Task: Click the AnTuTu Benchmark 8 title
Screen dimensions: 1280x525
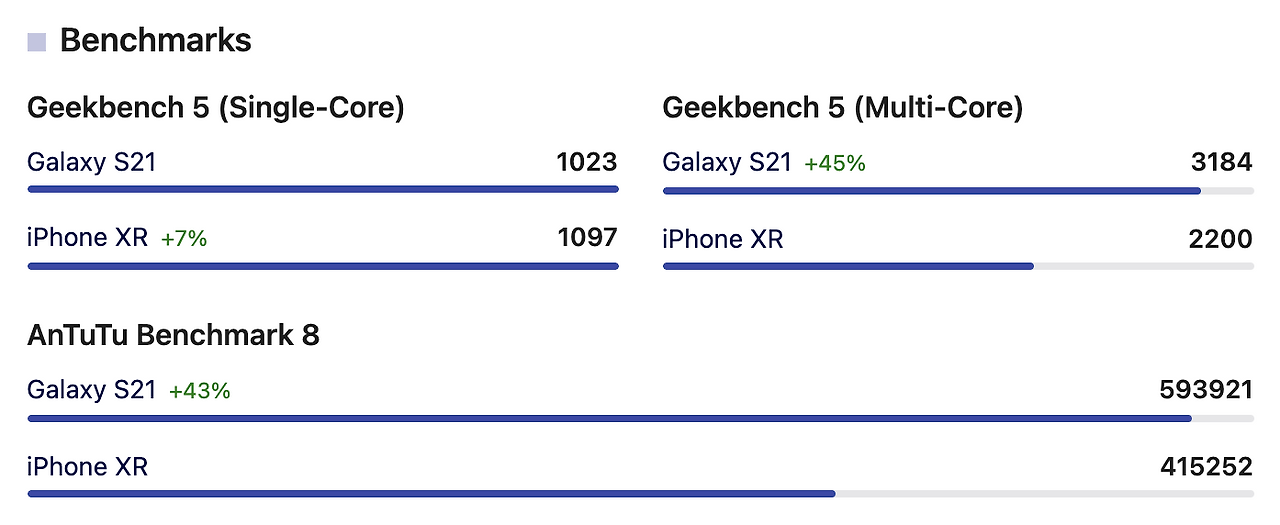Action: 173,335
